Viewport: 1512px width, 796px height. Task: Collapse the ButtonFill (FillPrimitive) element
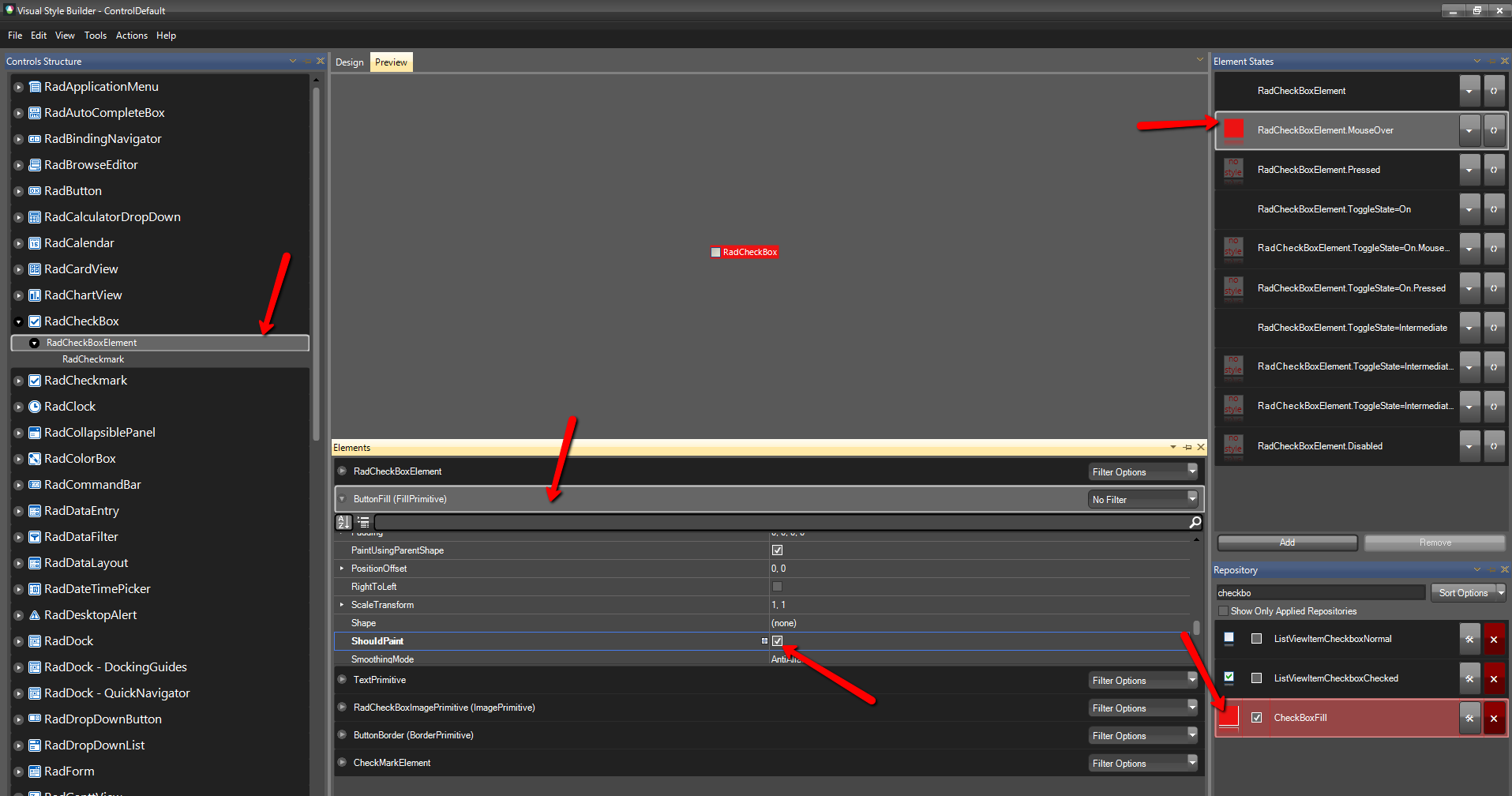point(342,499)
